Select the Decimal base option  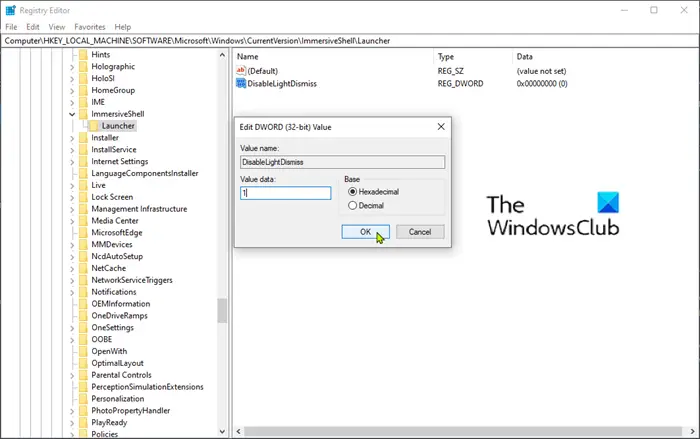point(352,205)
